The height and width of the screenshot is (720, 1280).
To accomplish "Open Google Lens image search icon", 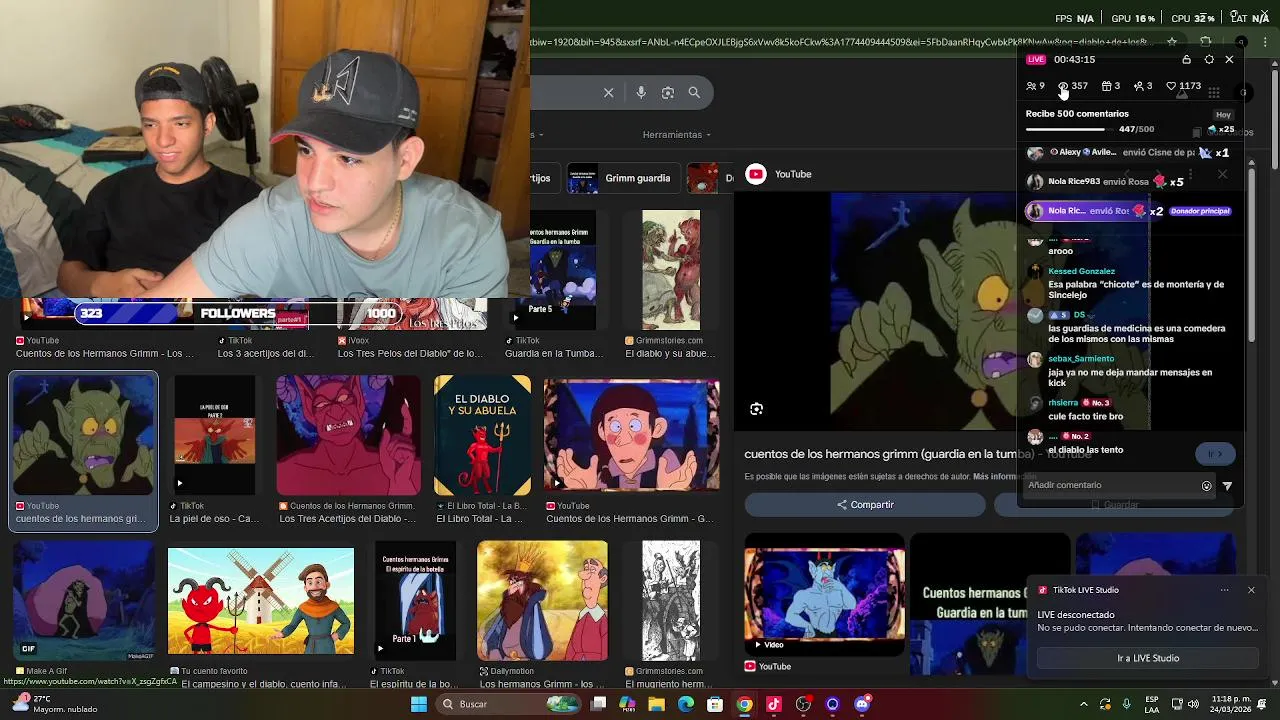I will [x=668, y=92].
